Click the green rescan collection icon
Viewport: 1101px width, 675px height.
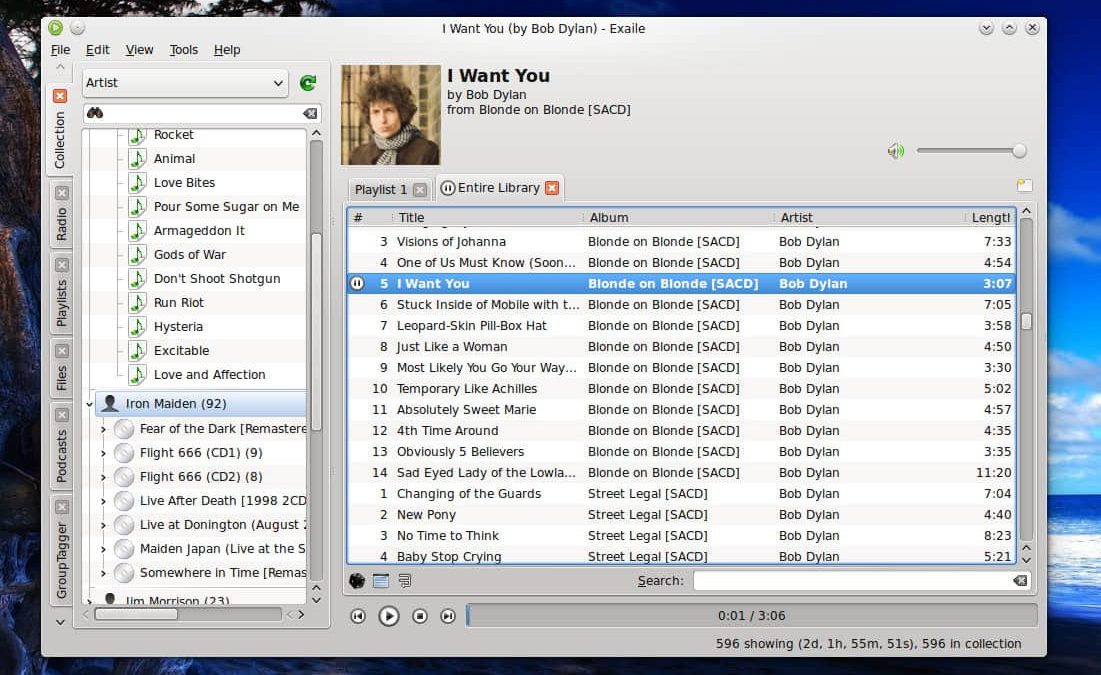(x=308, y=83)
